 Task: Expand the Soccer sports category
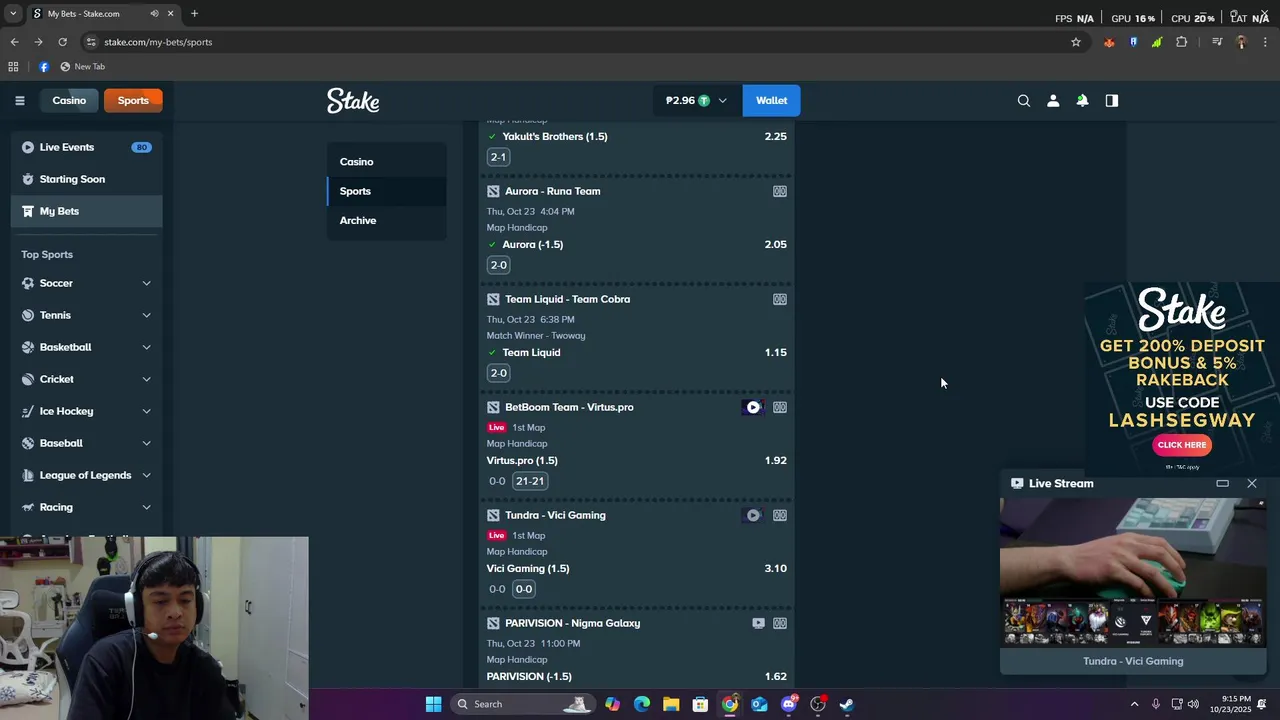[x=146, y=283]
